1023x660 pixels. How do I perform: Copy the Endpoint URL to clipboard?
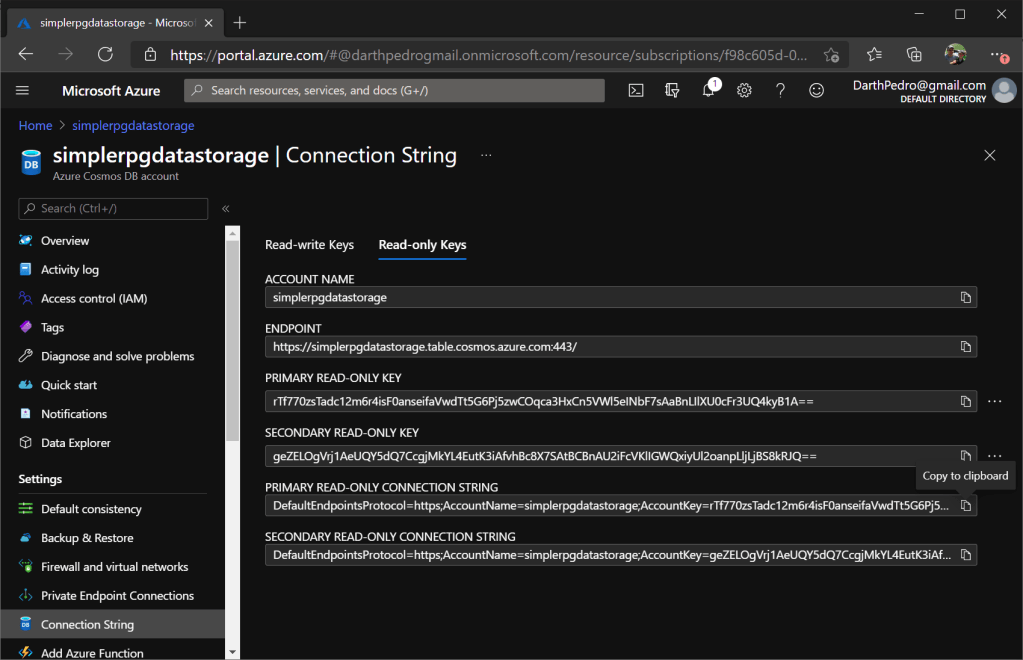[966, 347]
